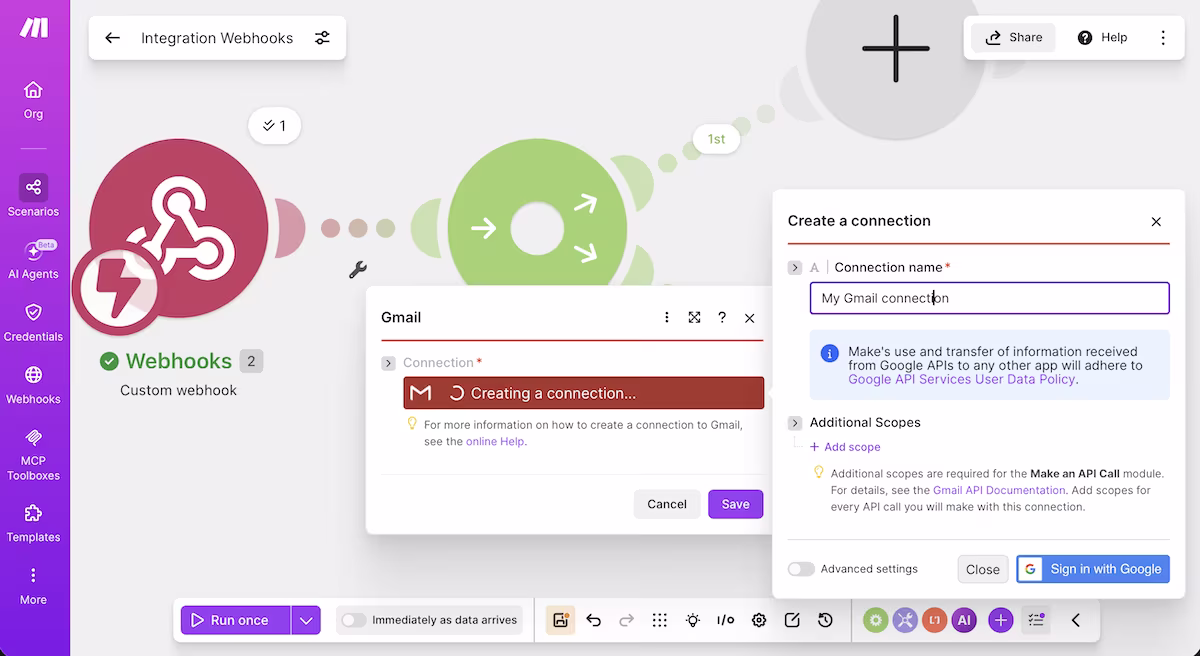Screen dimensions: 1200x656
Task: Open Scenarios in sidebar
Action: coord(33,196)
